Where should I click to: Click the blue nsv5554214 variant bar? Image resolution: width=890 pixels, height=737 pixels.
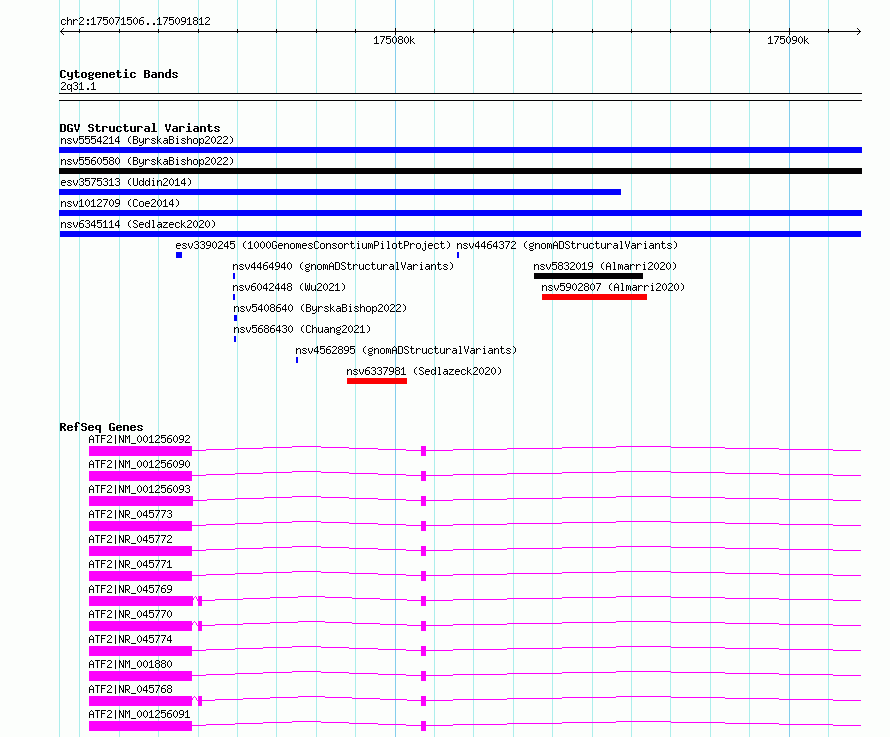[x=460, y=150]
